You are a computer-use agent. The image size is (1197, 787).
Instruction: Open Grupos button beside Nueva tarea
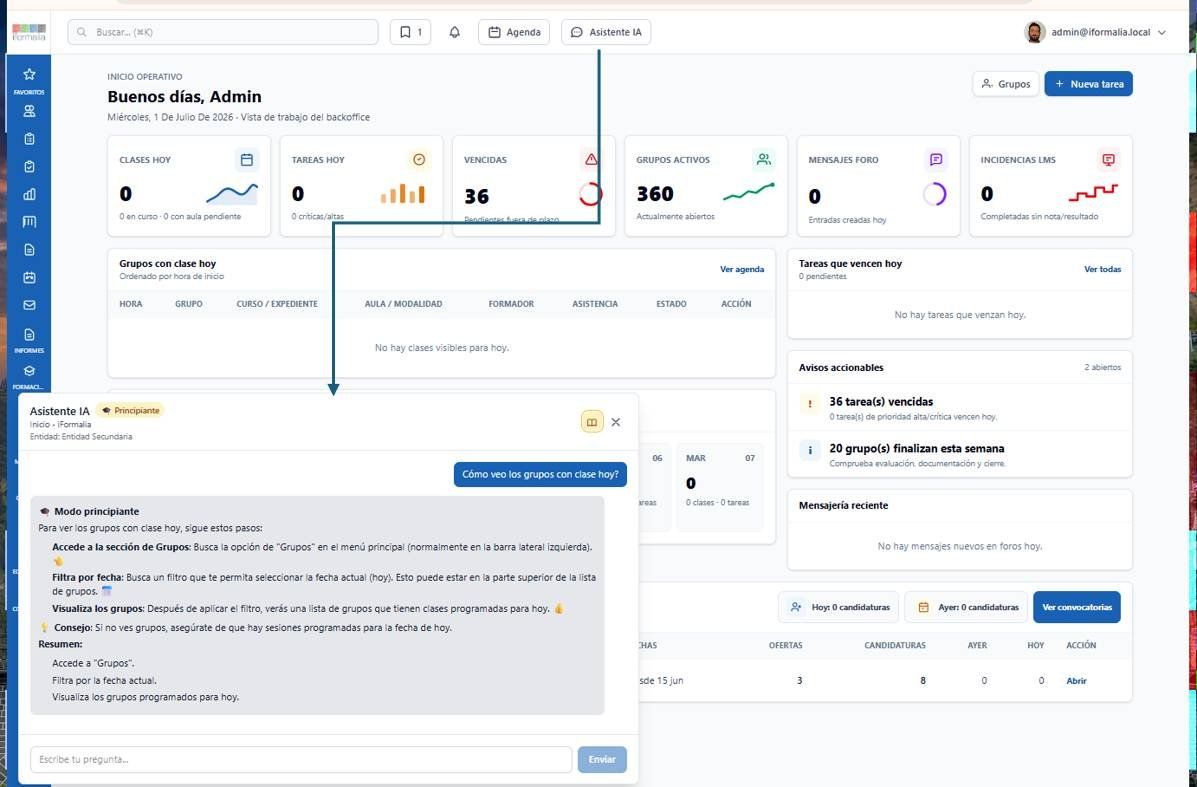pyautogui.click(x=1006, y=84)
